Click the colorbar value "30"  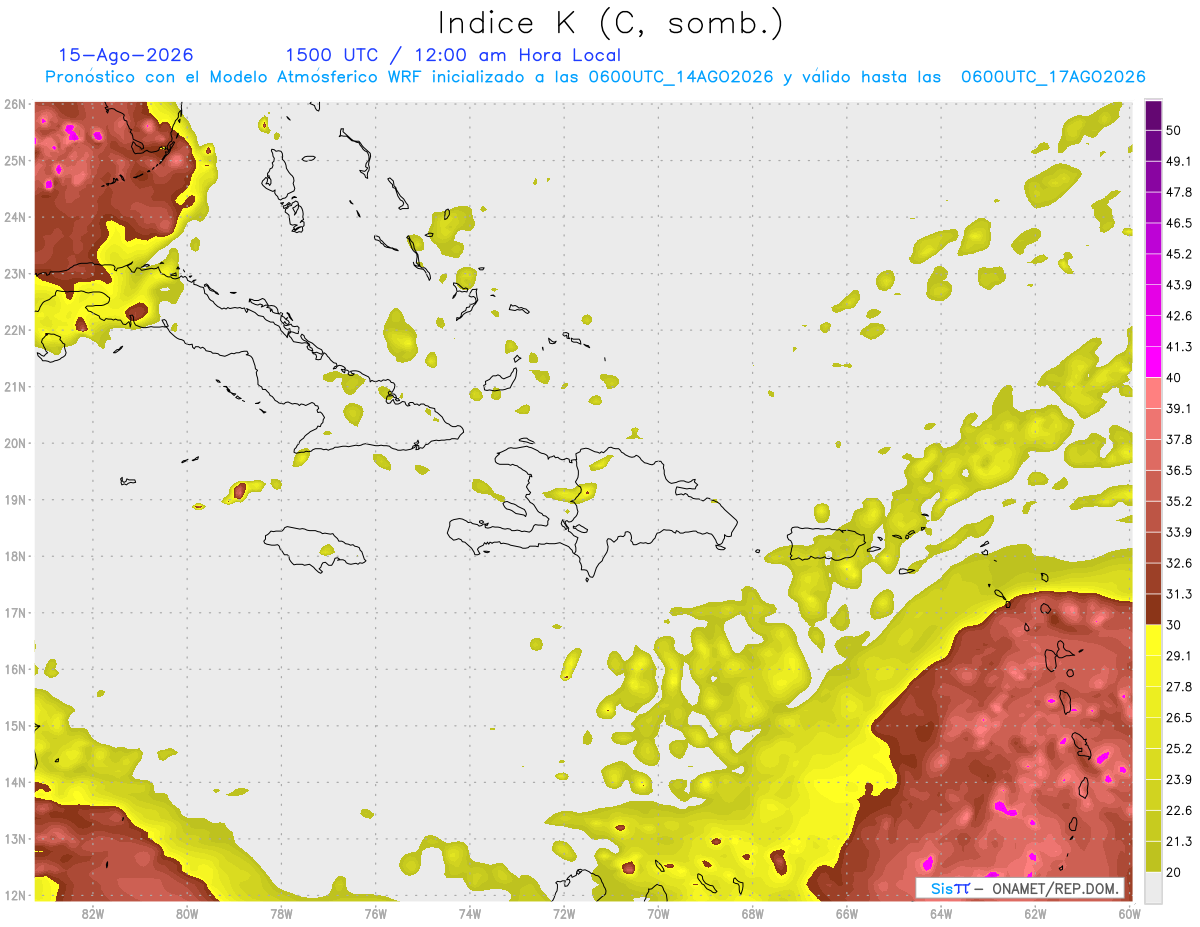pyautogui.click(x=1174, y=625)
